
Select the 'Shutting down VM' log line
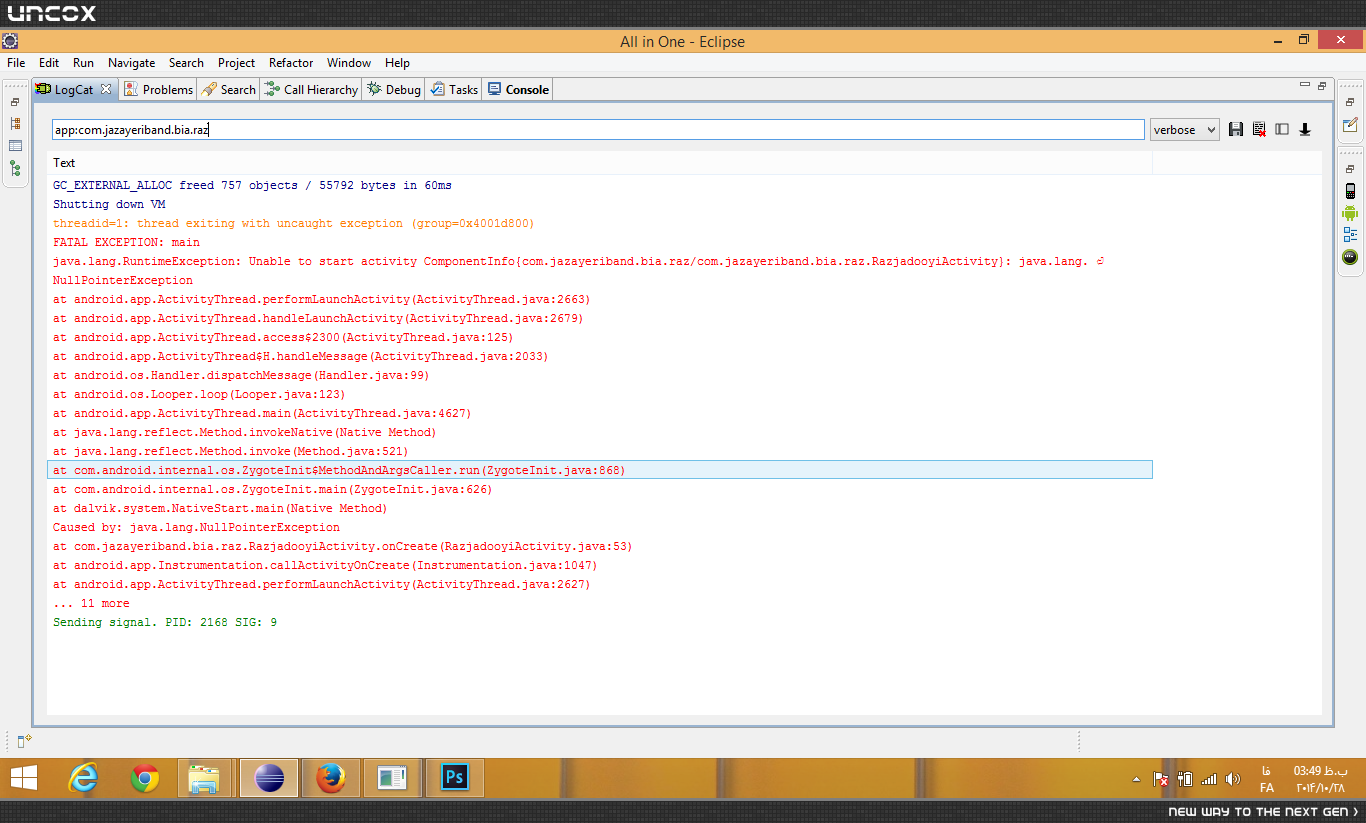[600, 204]
